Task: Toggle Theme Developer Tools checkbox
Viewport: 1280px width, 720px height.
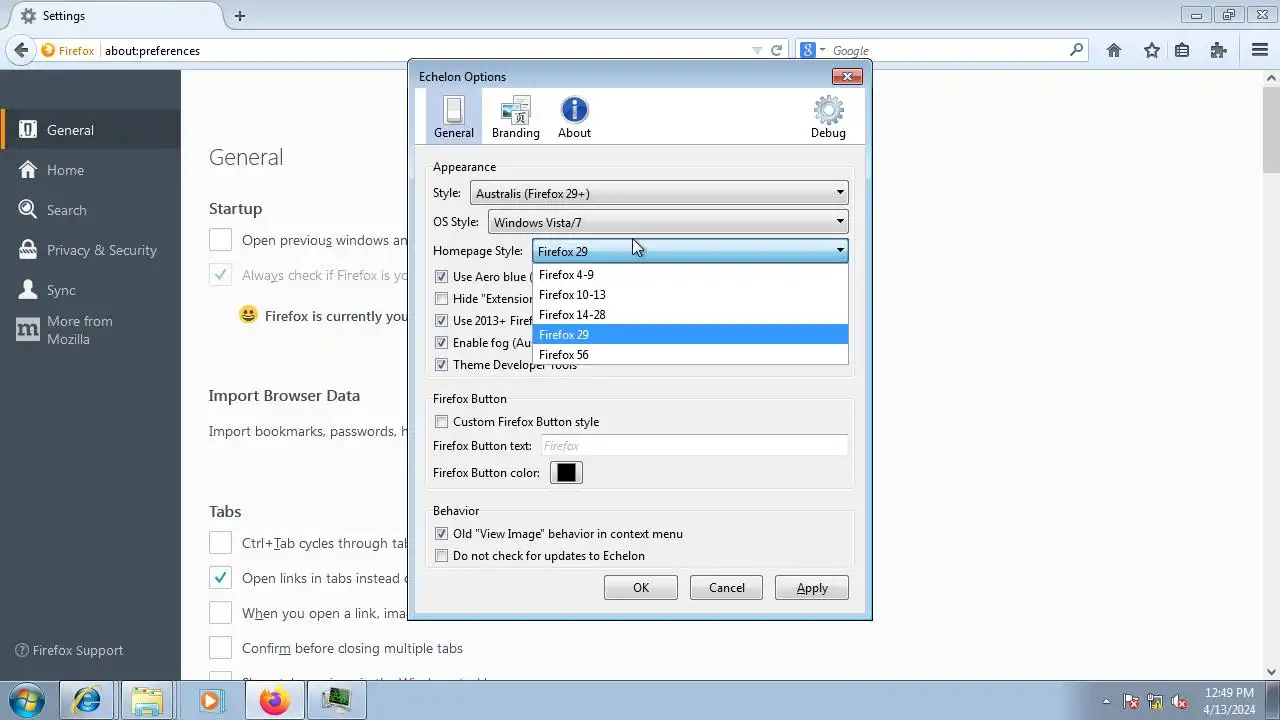Action: (442, 365)
